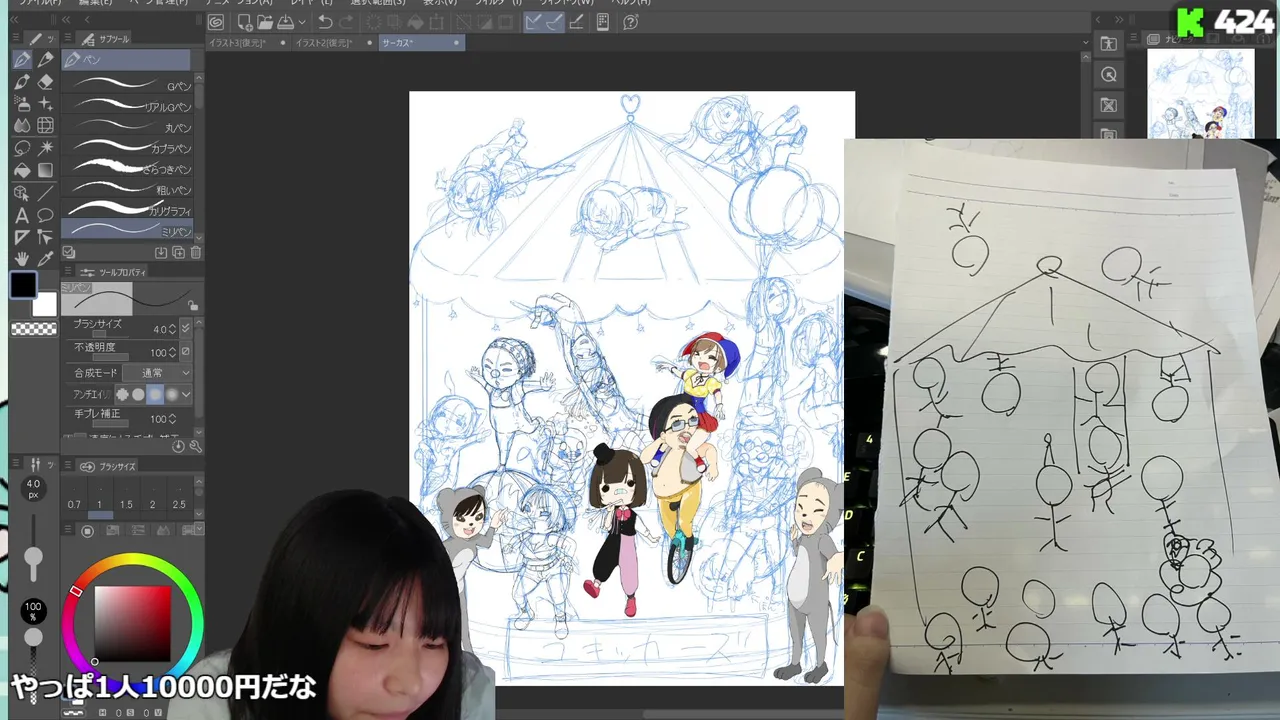
Task: Select the Fill bucket tool
Action: coord(22,170)
